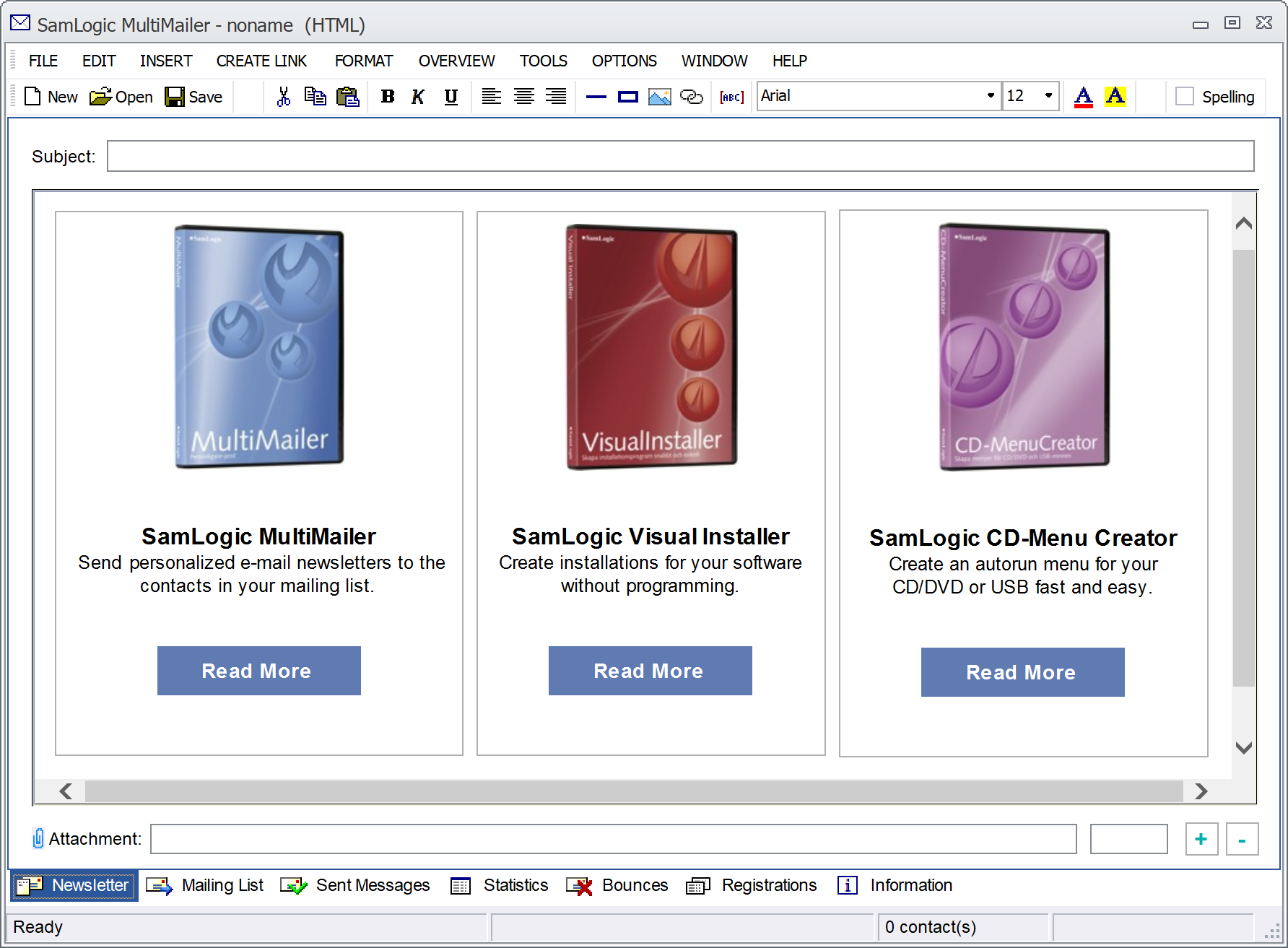Paste clipboard content using the Paste icon
The width and height of the screenshot is (1288, 948).
point(348,97)
